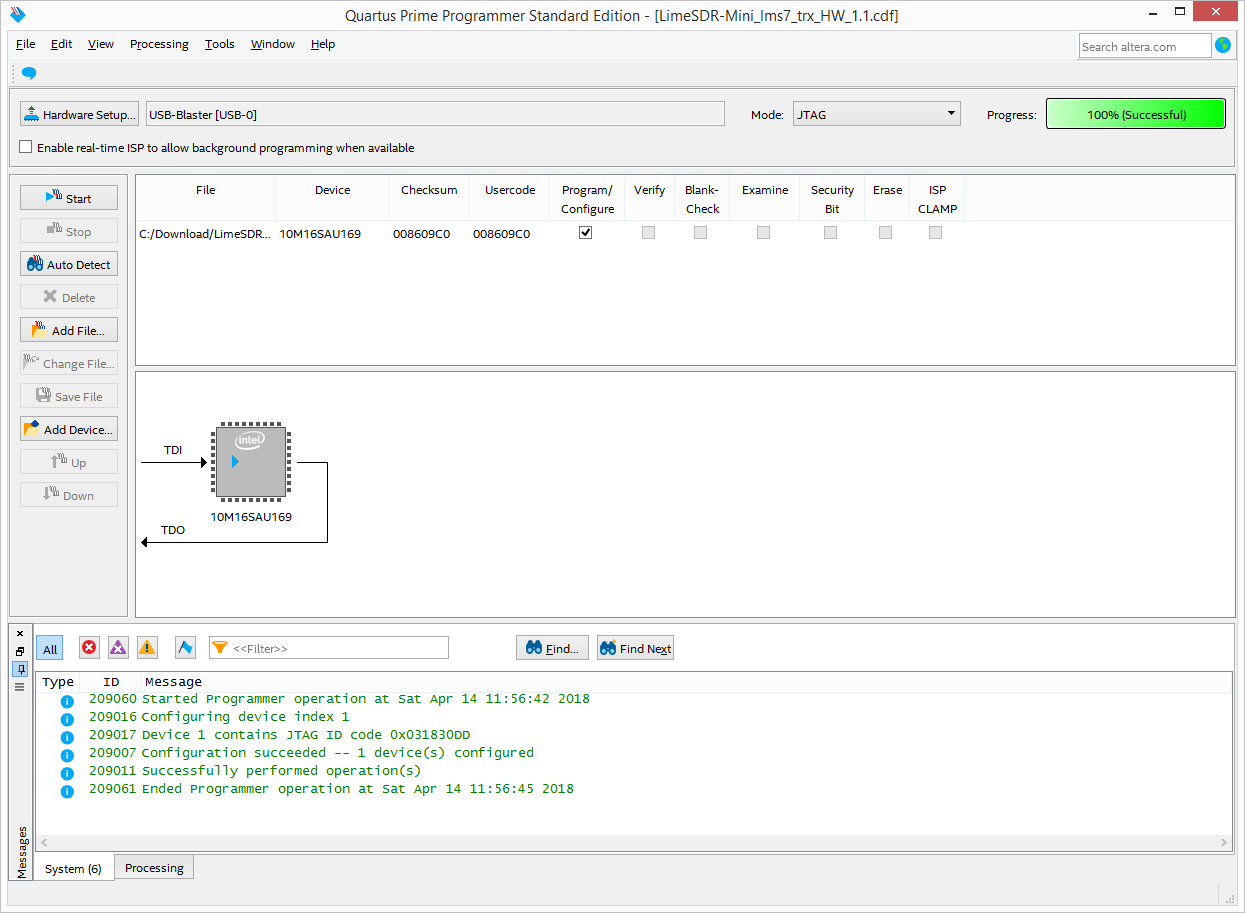Show All messages with the All button
This screenshot has width=1245, height=913.
coord(50,648)
